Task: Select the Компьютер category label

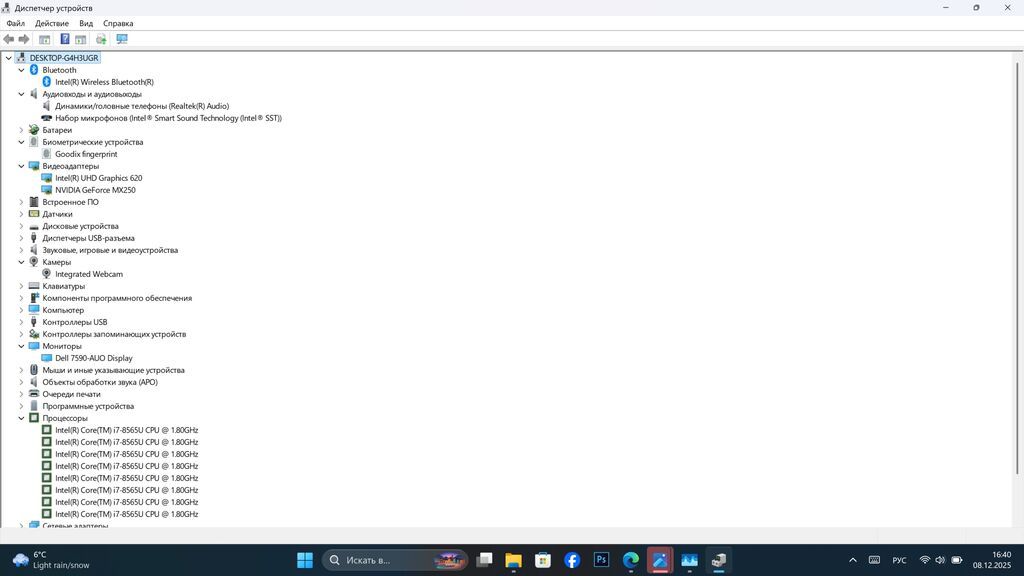Action: click(63, 310)
